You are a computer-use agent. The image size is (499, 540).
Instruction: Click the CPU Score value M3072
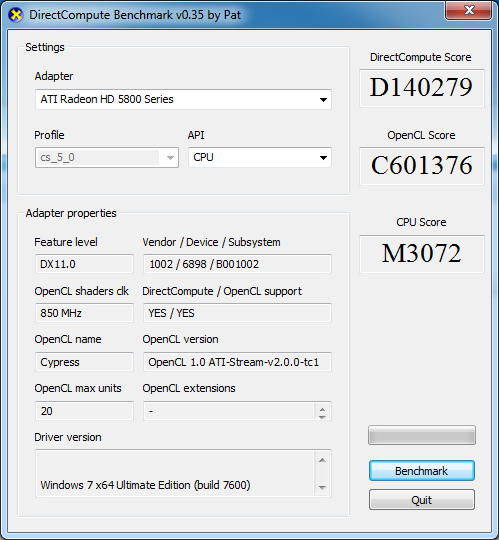click(x=421, y=254)
